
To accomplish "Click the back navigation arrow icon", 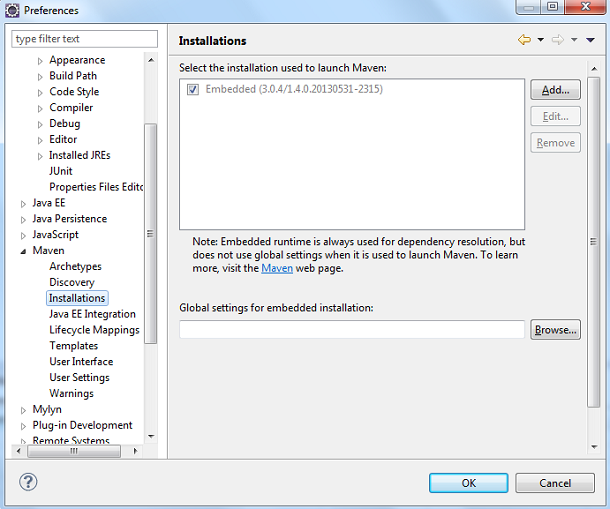I will [524, 40].
